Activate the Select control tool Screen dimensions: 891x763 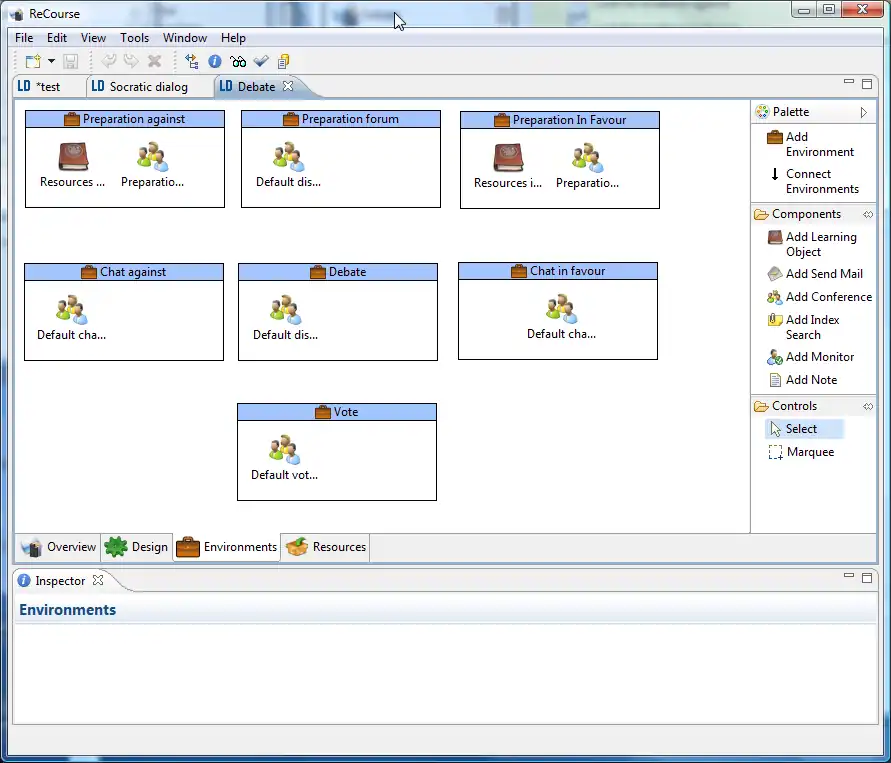point(800,429)
